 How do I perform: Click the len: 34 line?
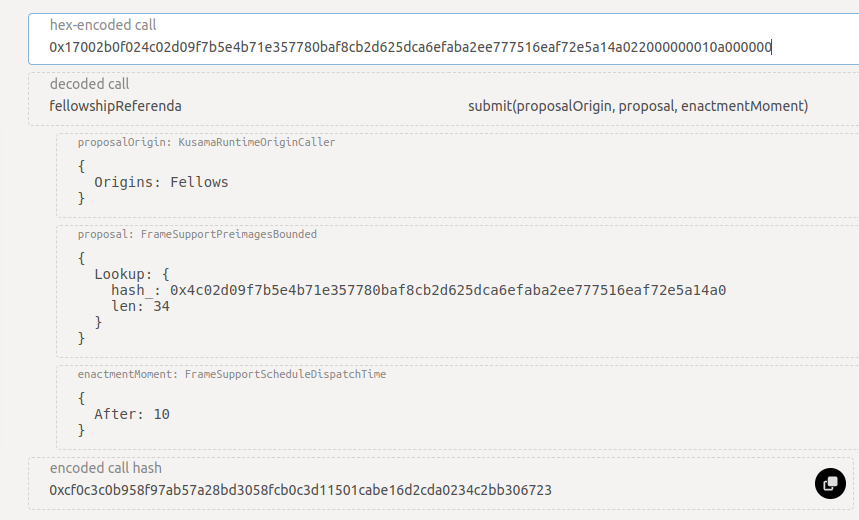pos(140,306)
